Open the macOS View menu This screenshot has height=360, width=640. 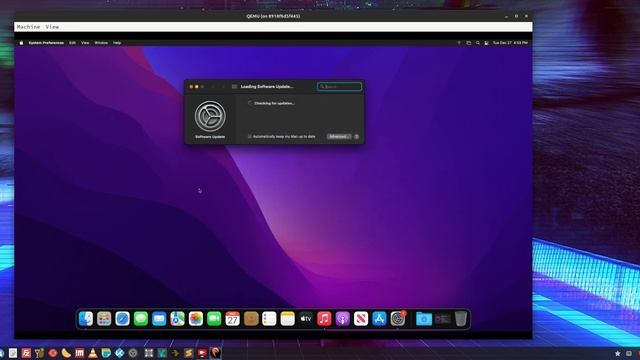[x=85, y=43]
